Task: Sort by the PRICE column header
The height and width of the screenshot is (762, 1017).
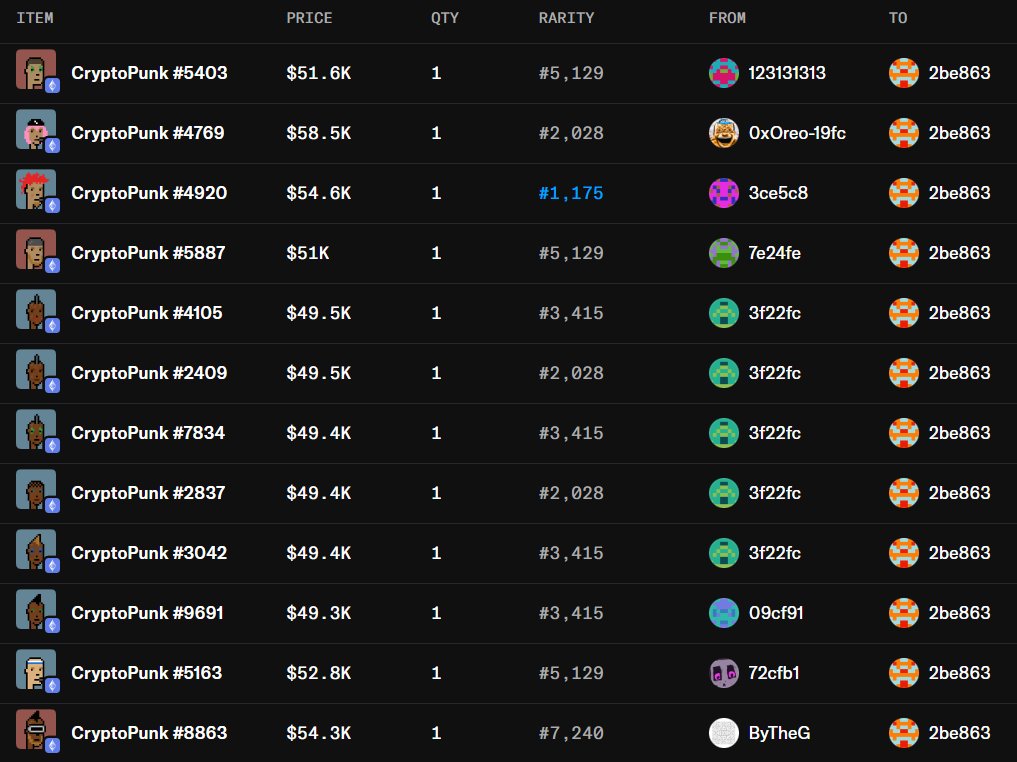Action: (x=309, y=18)
